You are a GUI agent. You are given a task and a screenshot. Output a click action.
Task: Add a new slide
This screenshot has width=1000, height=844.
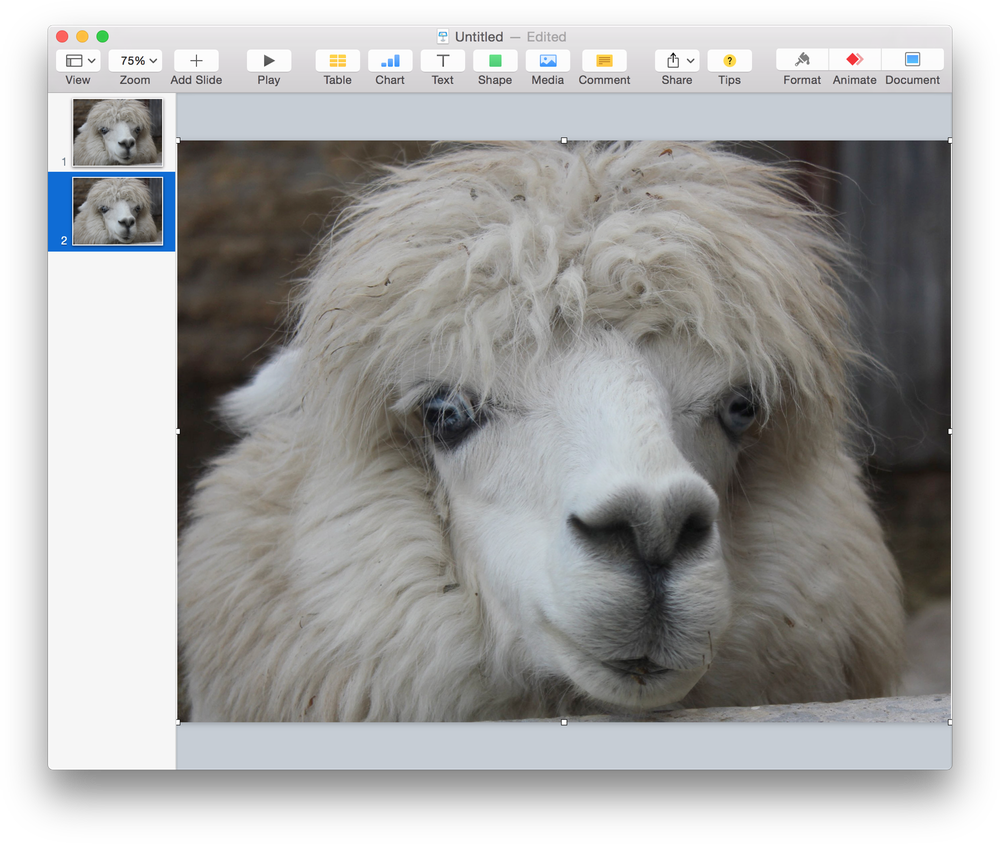pos(195,60)
